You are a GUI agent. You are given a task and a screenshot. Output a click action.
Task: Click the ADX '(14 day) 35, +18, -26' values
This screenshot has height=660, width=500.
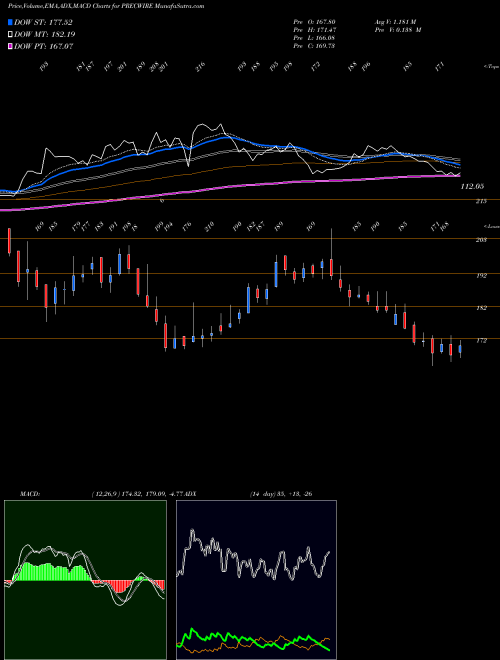[281, 494]
